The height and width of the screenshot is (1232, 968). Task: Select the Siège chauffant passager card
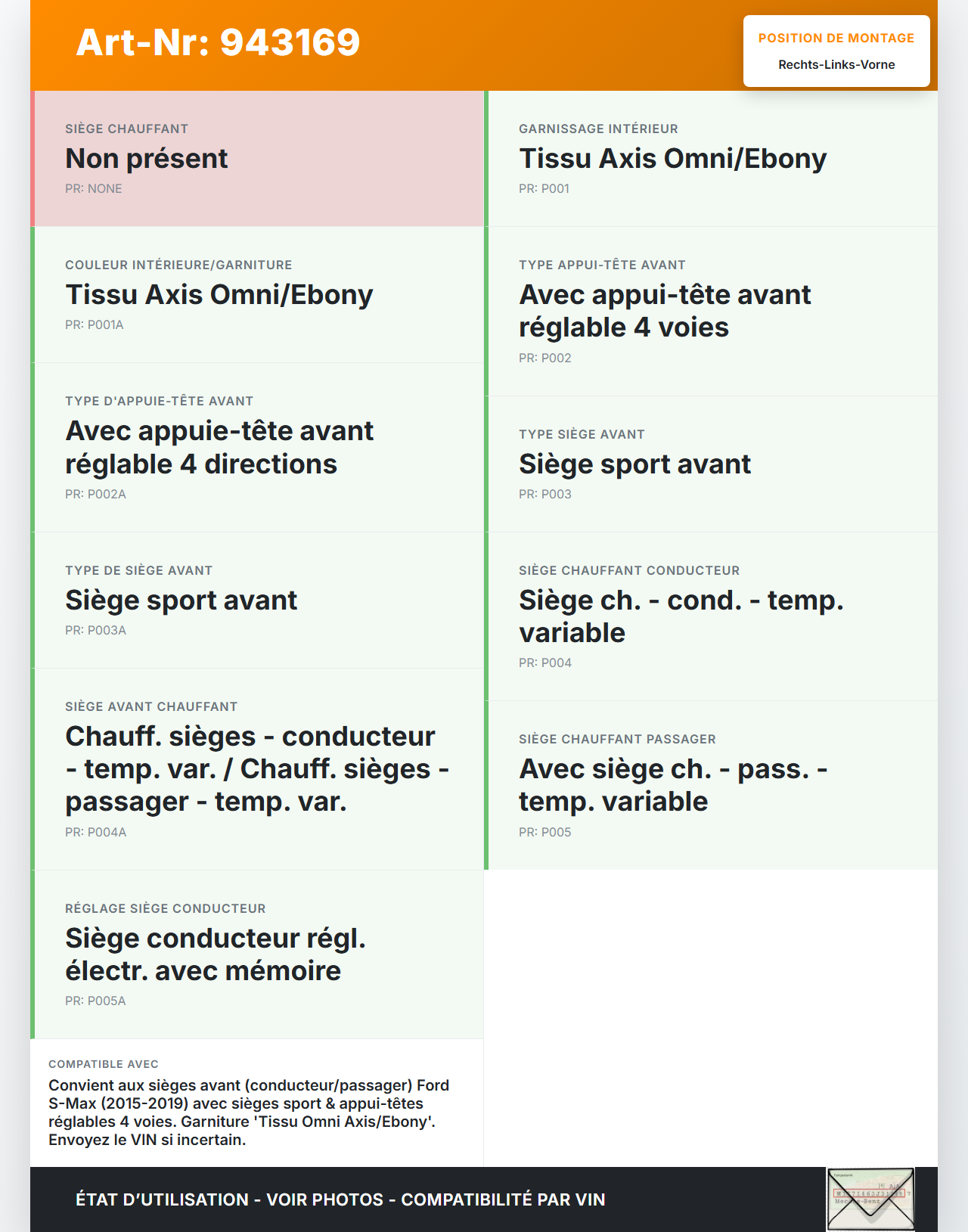coord(711,785)
